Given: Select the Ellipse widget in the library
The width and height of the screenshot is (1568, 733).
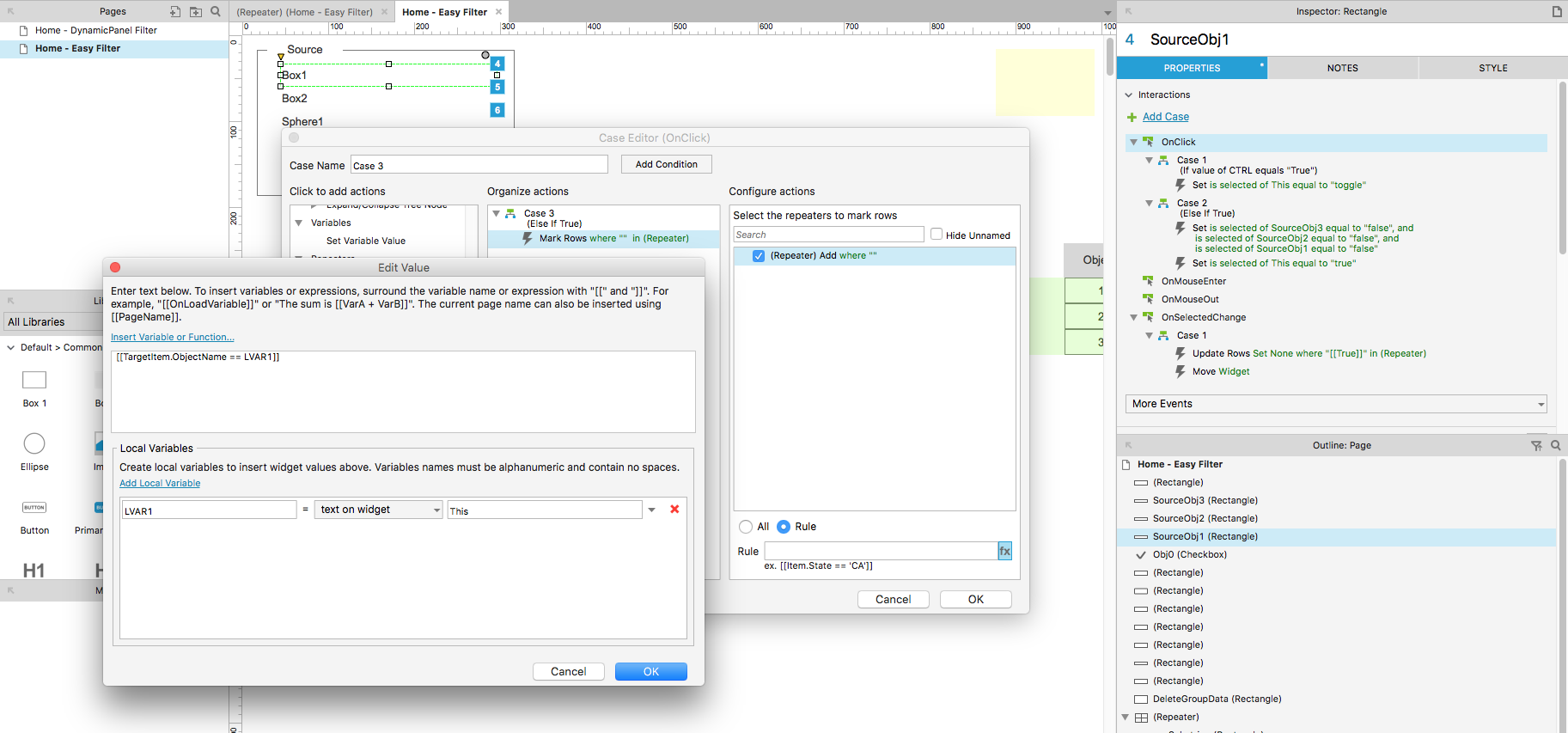Looking at the screenshot, I should coord(34,443).
